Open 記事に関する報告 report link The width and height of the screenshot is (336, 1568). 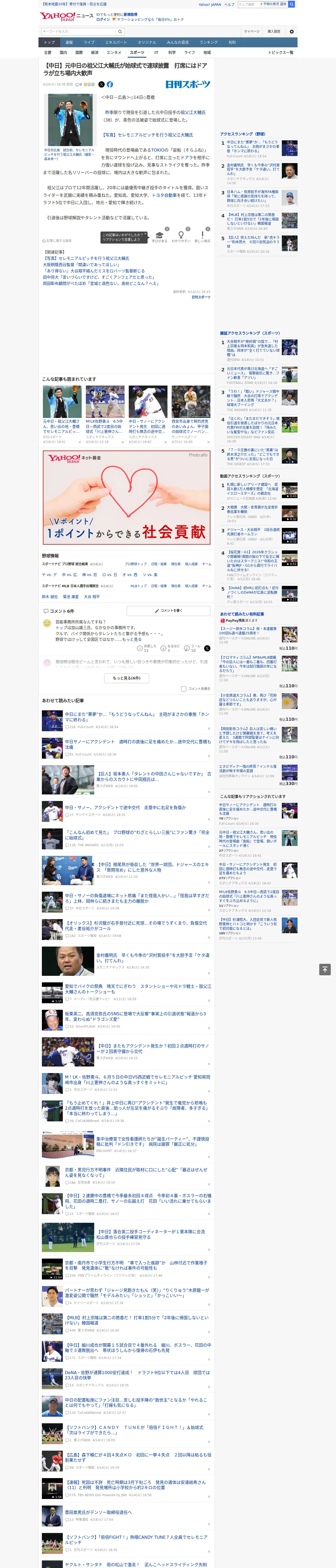(x=57, y=240)
